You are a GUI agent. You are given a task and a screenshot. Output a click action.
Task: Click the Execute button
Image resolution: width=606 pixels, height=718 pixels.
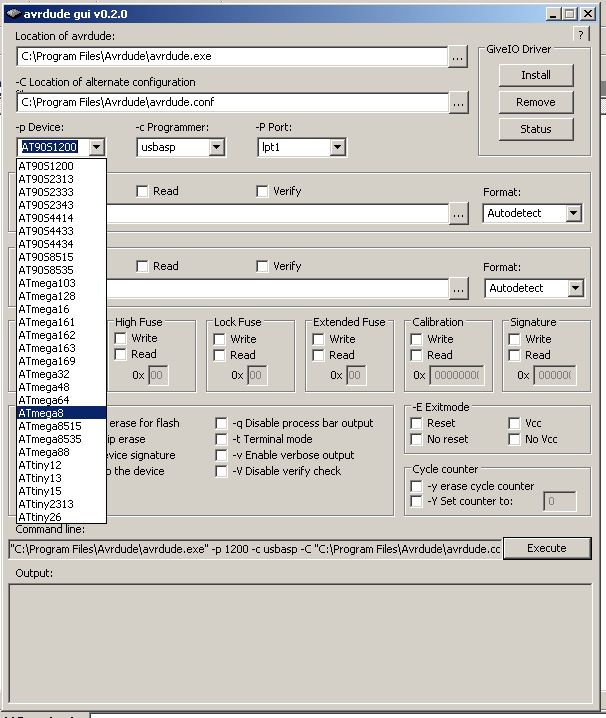pyautogui.click(x=547, y=548)
